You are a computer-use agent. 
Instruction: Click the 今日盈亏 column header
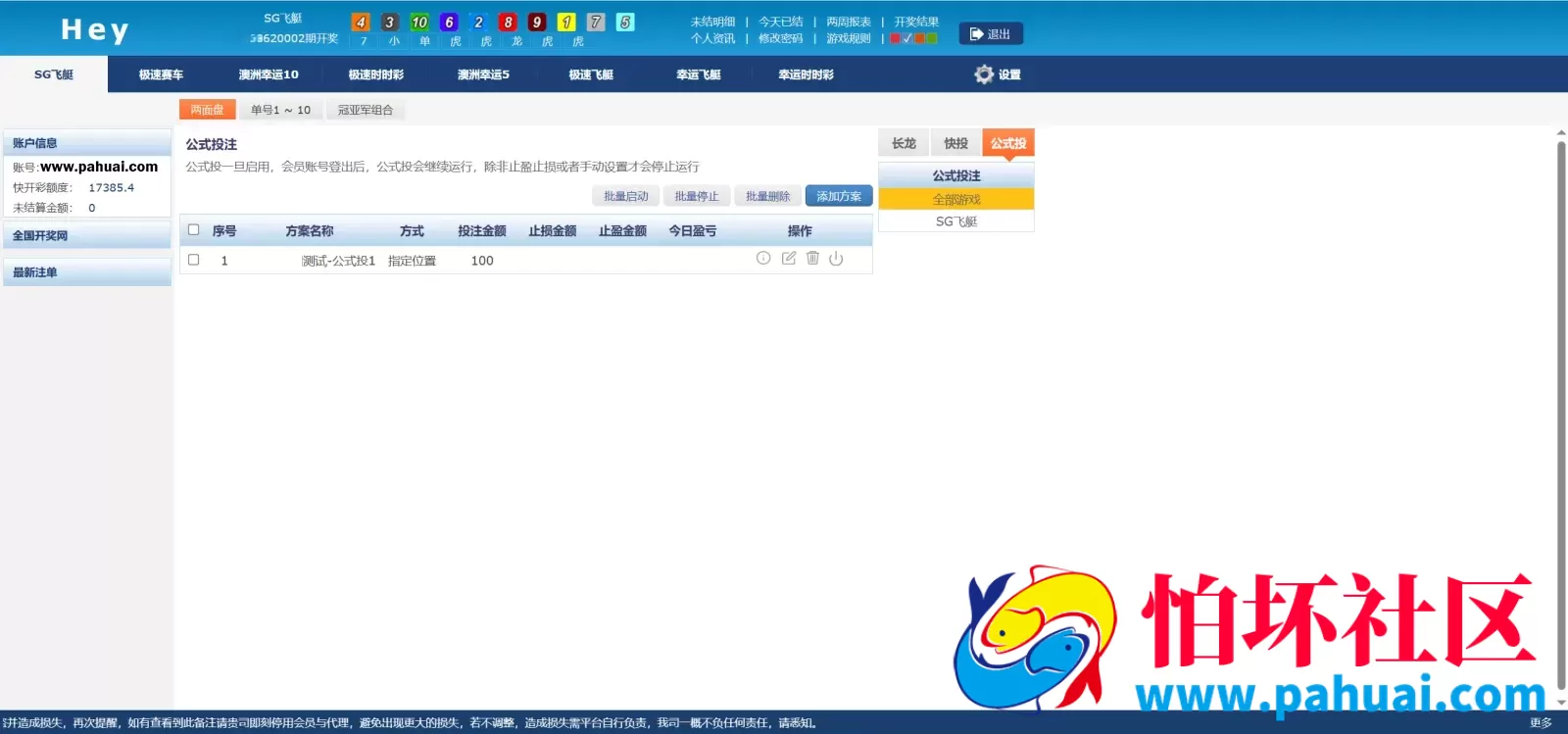click(693, 231)
